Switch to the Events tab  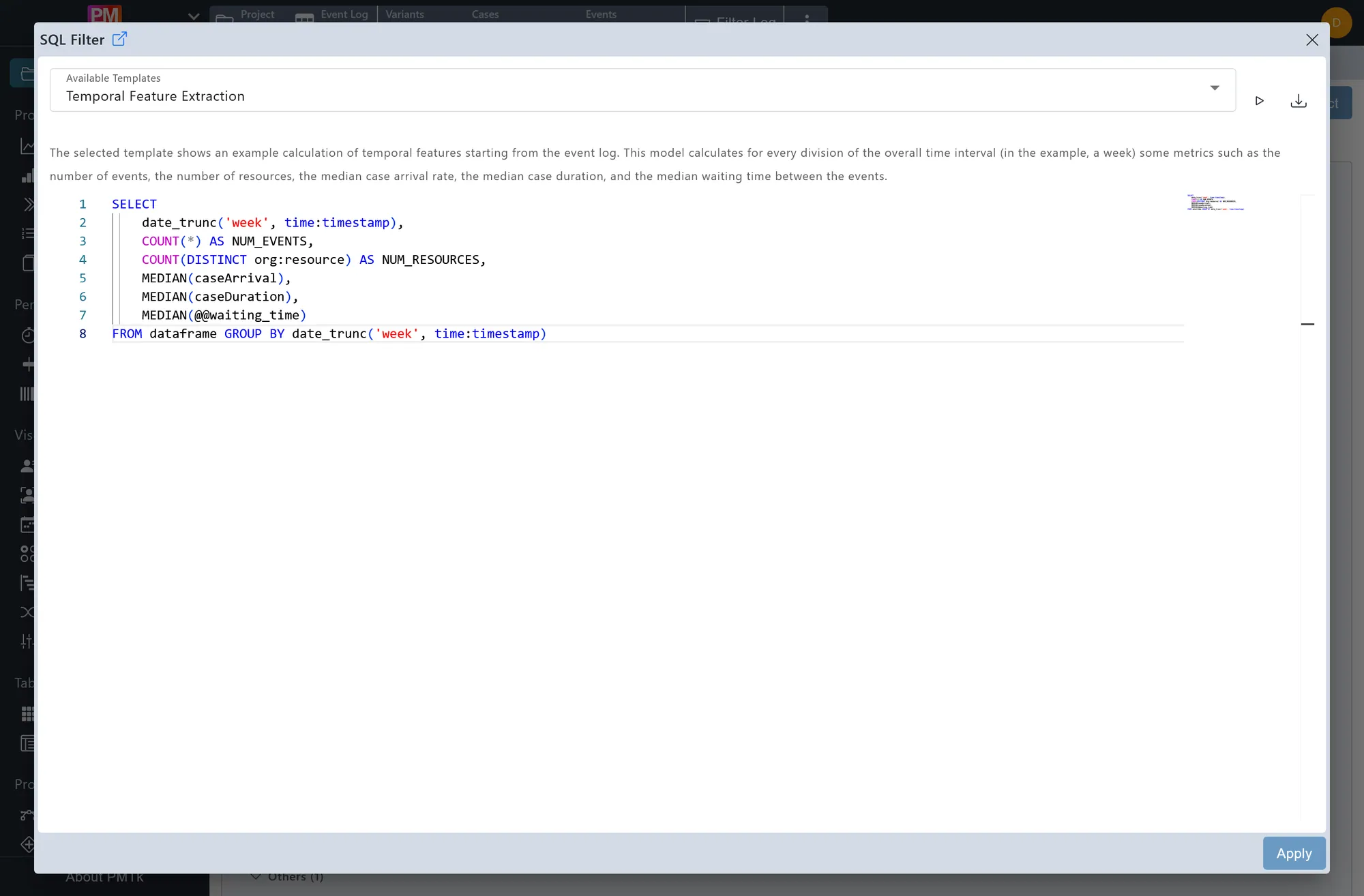(601, 14)
